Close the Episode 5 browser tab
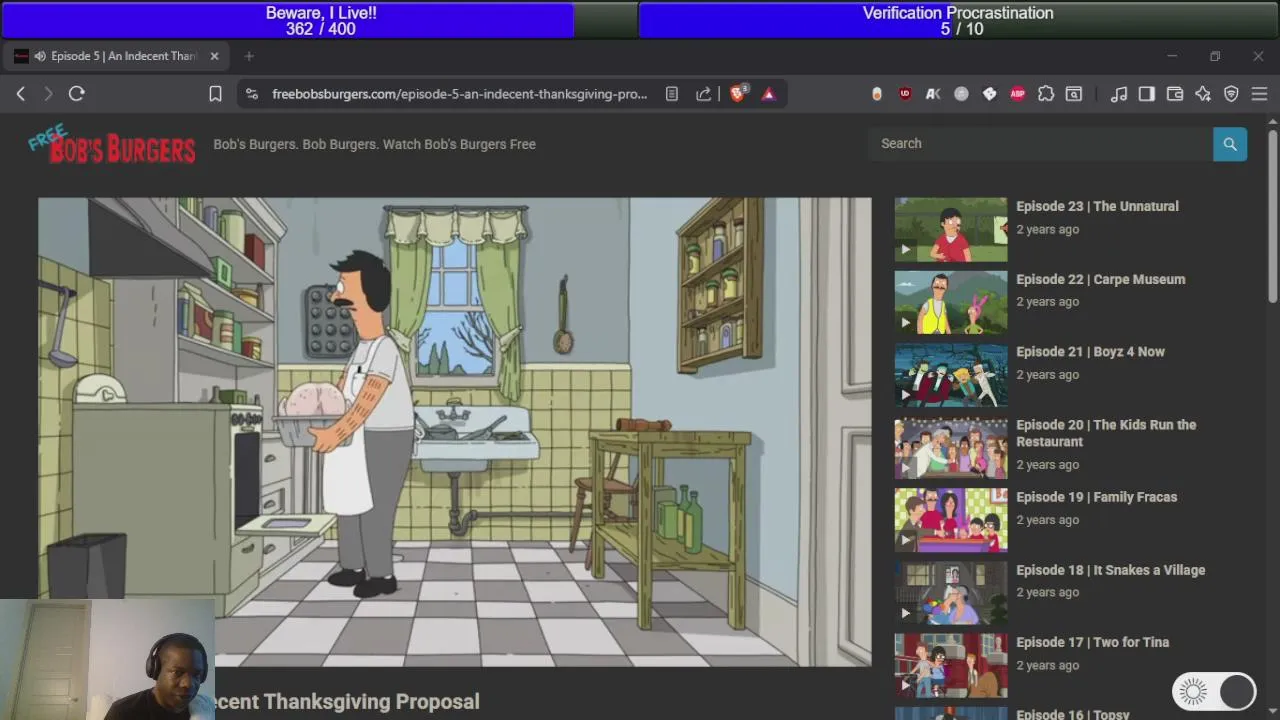This screenshot has width=1280, height=720. coord(214,56)
